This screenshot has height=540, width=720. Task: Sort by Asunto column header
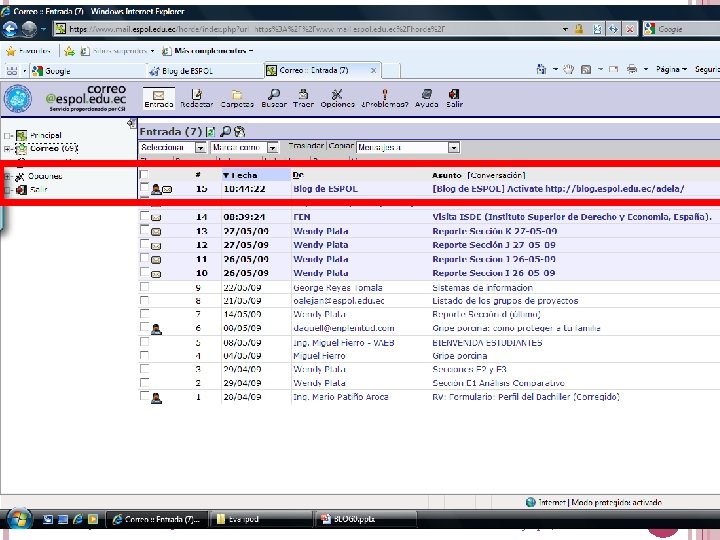pyautogui.click(x=446, y=175)
